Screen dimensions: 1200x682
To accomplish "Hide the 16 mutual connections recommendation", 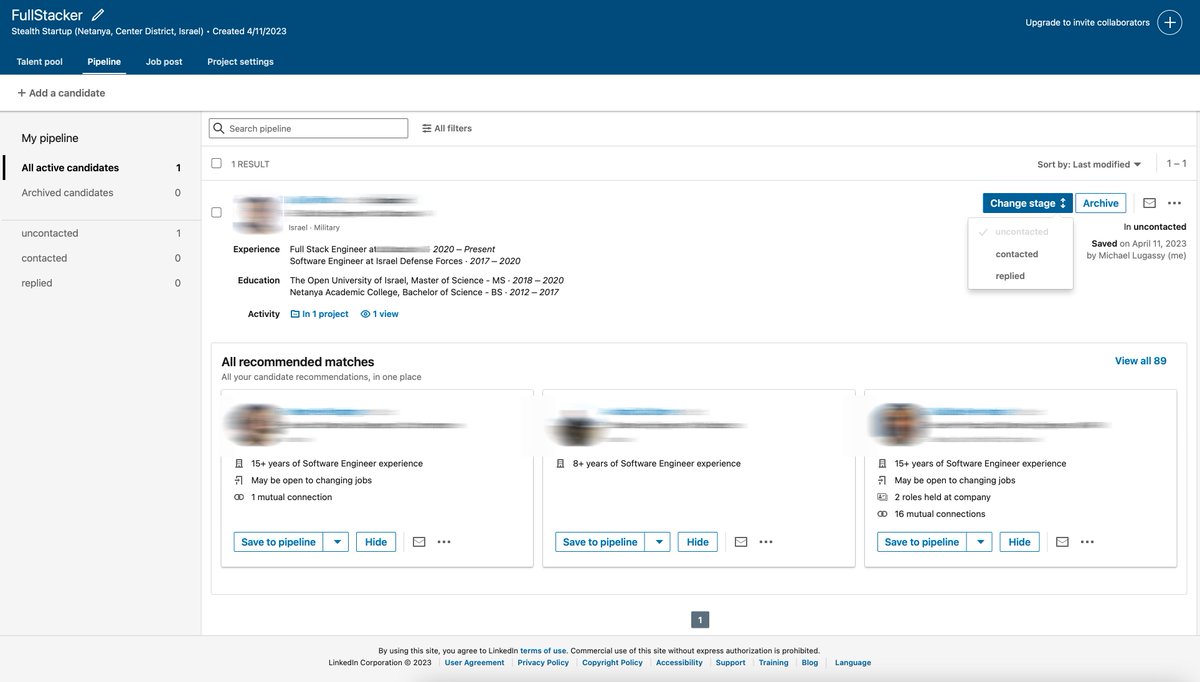I will [x=1019, y=542].
